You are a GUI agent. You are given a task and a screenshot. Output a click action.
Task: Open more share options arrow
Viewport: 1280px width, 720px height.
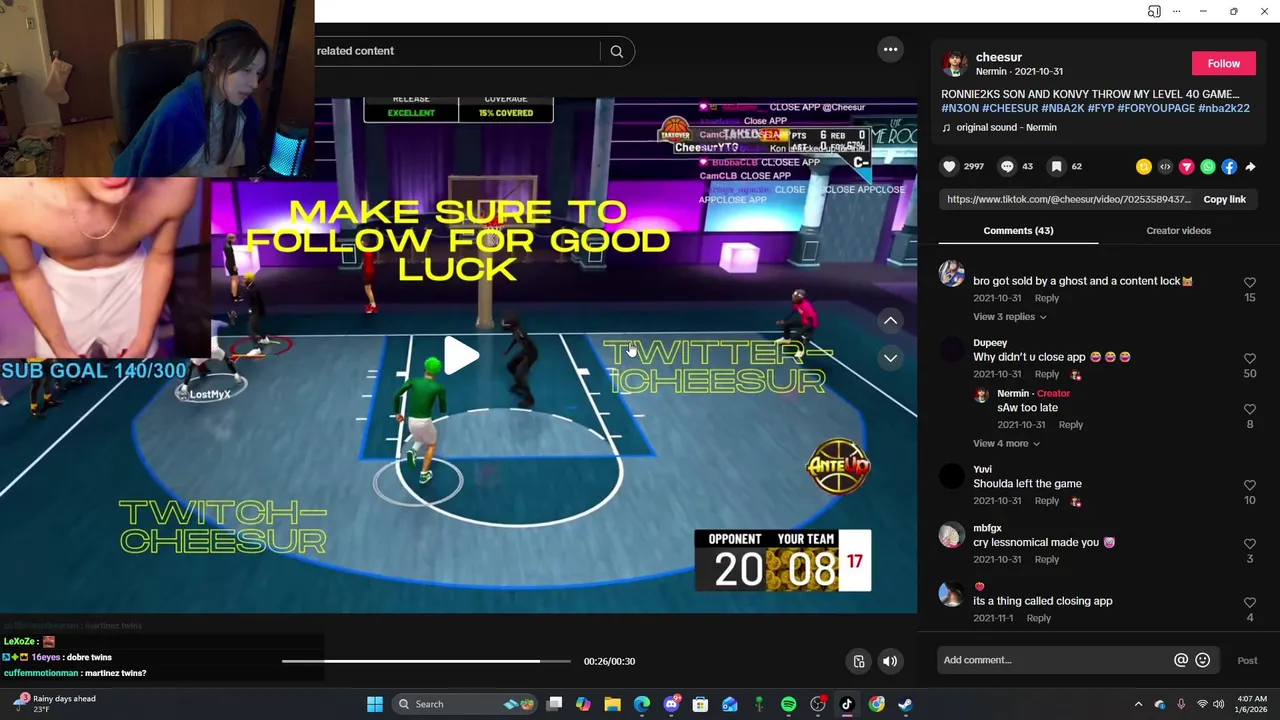click(x=1250, y=167)
